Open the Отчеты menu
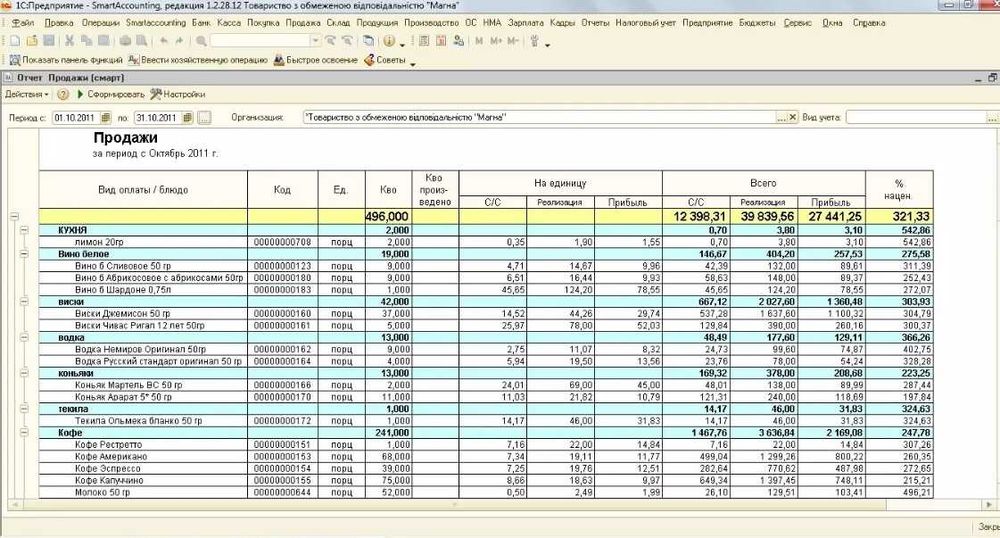Screen dimensions: 1000x538 point(595,22)
